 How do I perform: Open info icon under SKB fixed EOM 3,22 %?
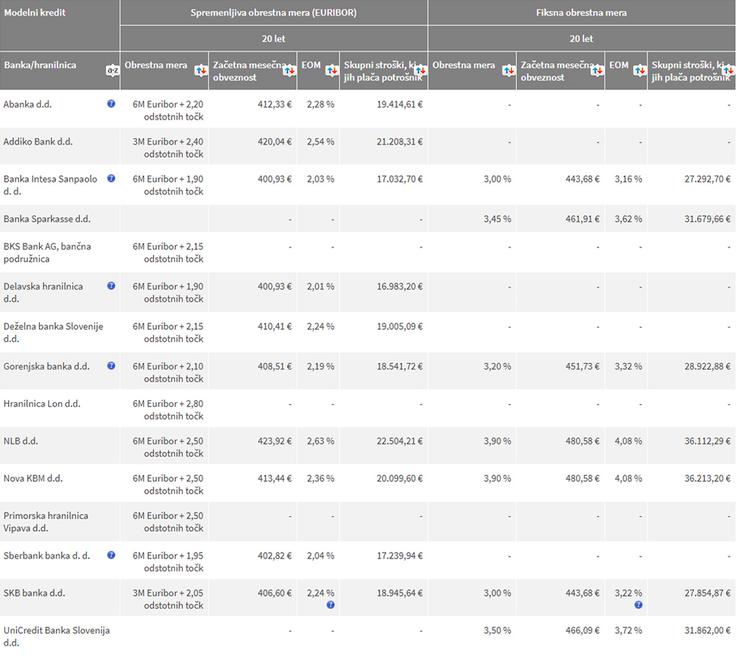[x=638, y=605]
